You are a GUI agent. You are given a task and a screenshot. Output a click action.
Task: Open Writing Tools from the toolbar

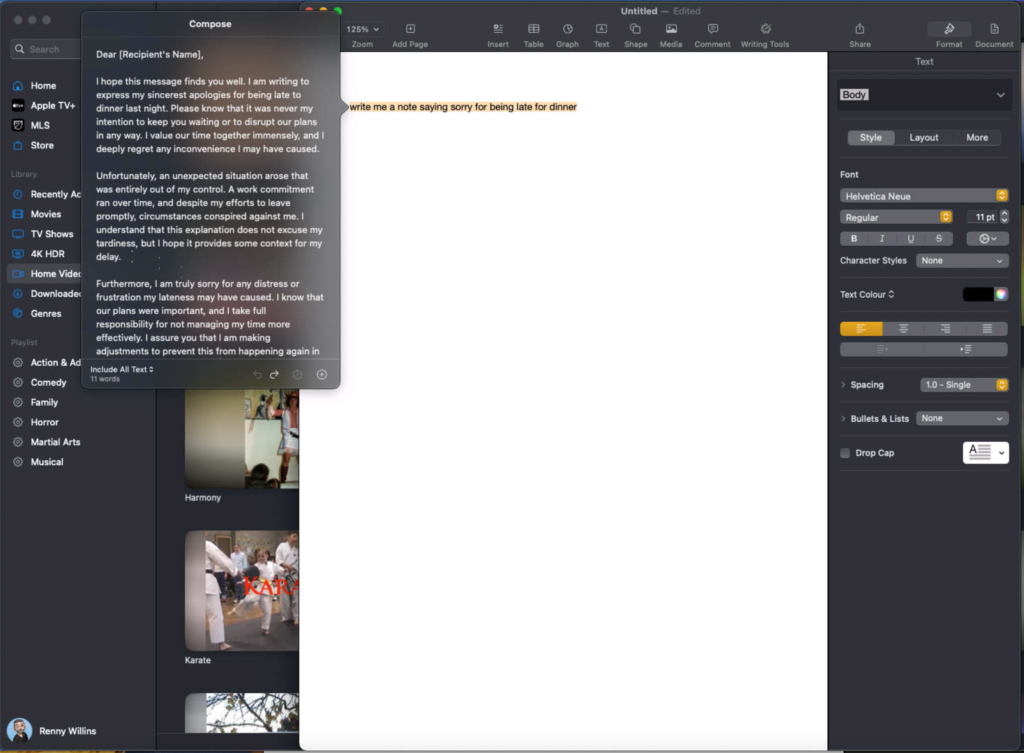coord(765,30)
